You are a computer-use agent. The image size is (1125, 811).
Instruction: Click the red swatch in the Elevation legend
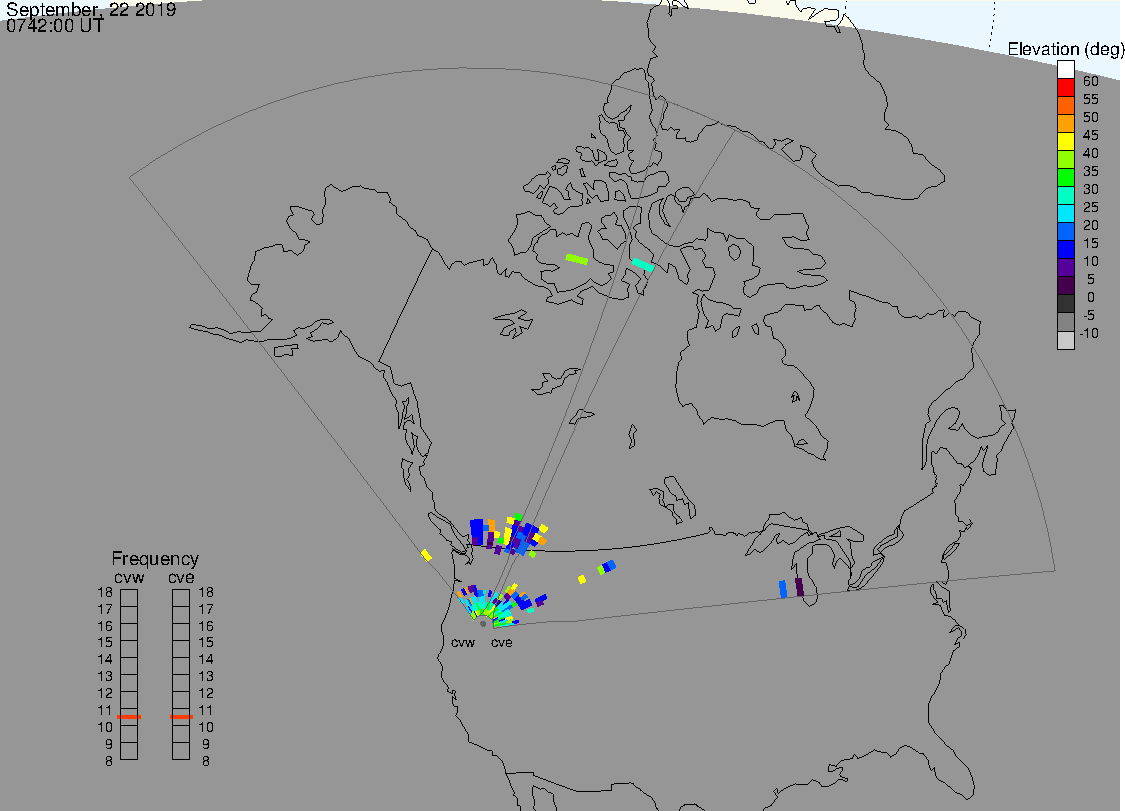coord(1065,88)
